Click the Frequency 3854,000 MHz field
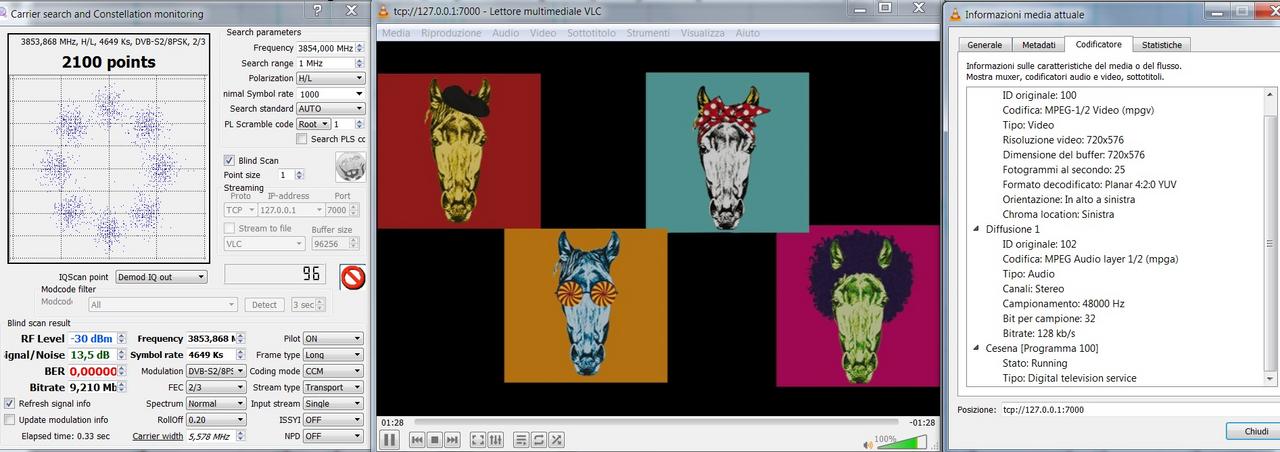The height and width of the screenshot is (452, 1280). (331, 48)
